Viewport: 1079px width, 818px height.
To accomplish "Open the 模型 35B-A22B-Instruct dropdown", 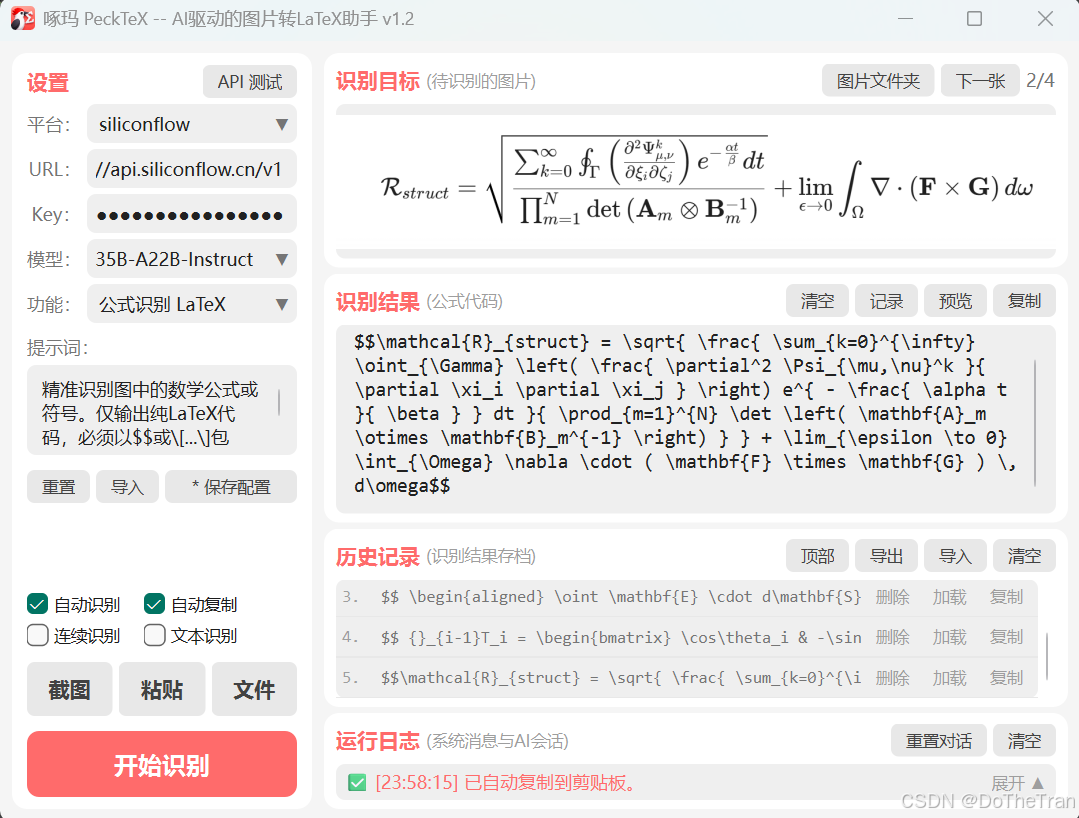I will click(x=192, y=259).
